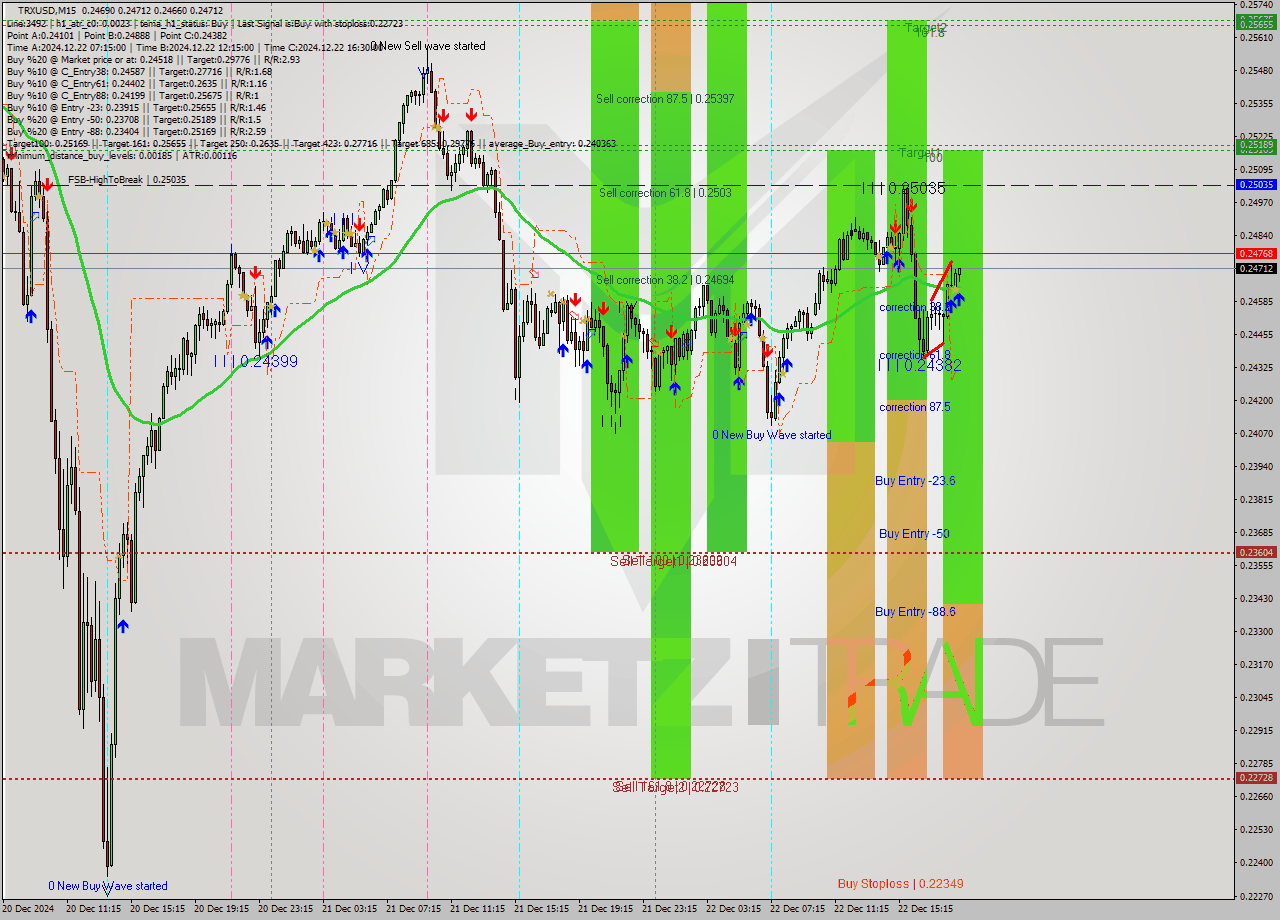1280x920 pixels.
Task: Click the red 0.23604 price tag on axis
Action: click(x=1257, y=552)
